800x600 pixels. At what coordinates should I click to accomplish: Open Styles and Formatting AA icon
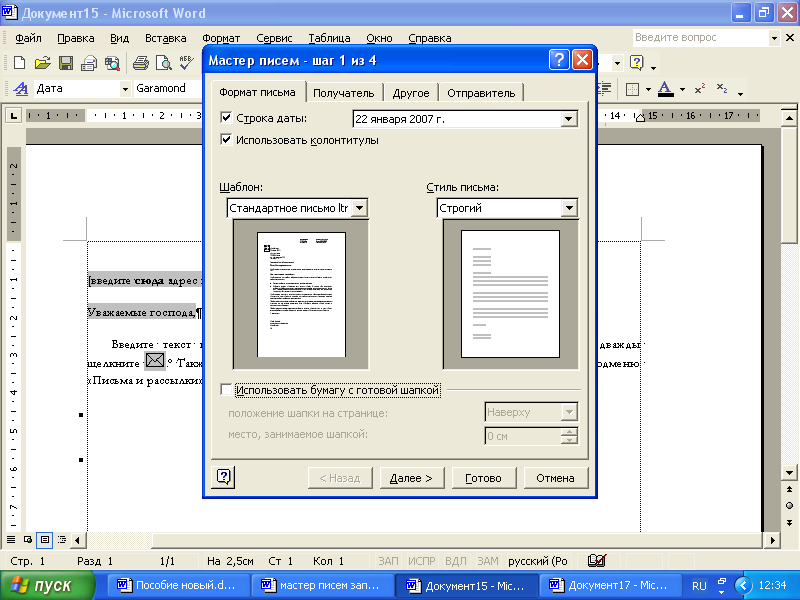pyautogui.click(x=20, y=89)
